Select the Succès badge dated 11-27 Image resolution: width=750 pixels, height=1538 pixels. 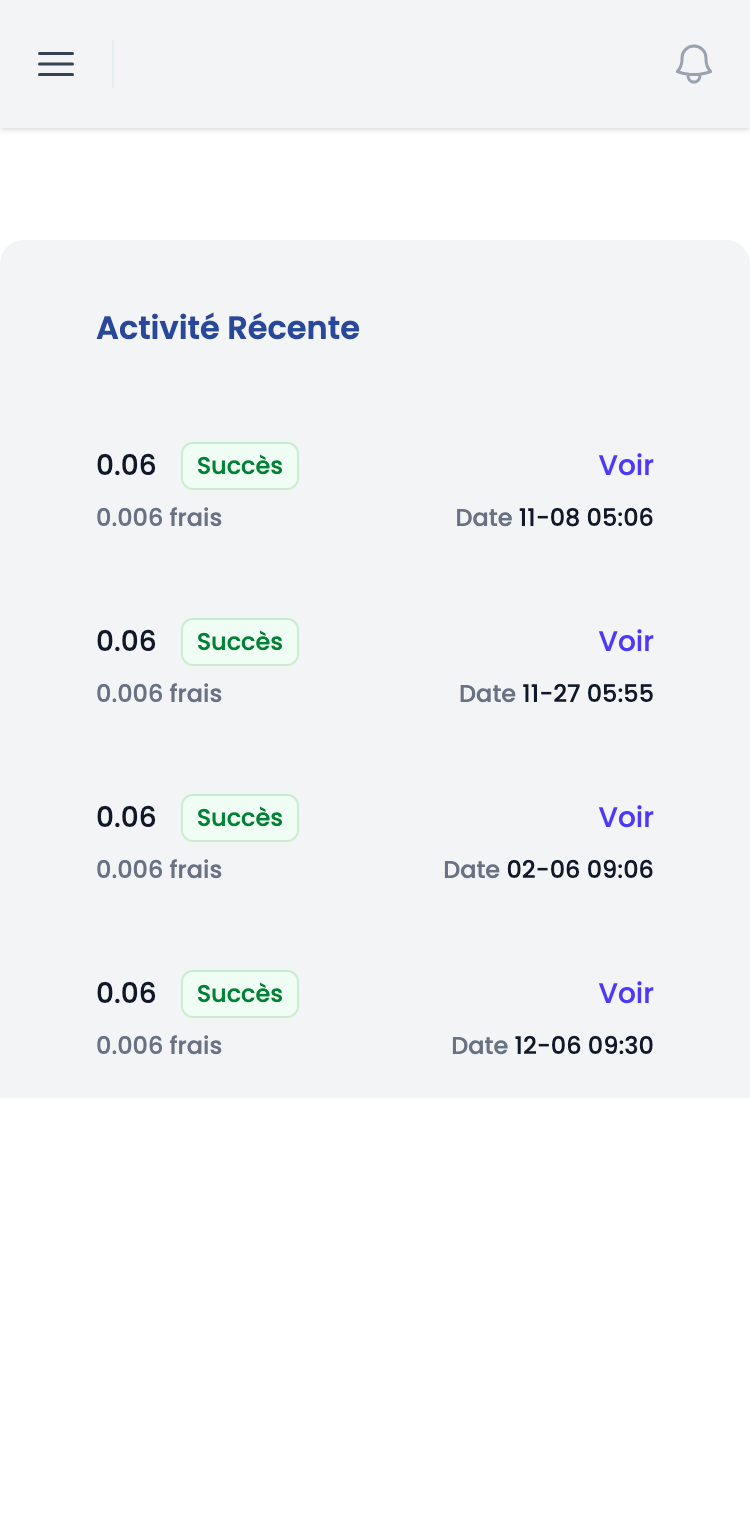click(x=240, y=642)
